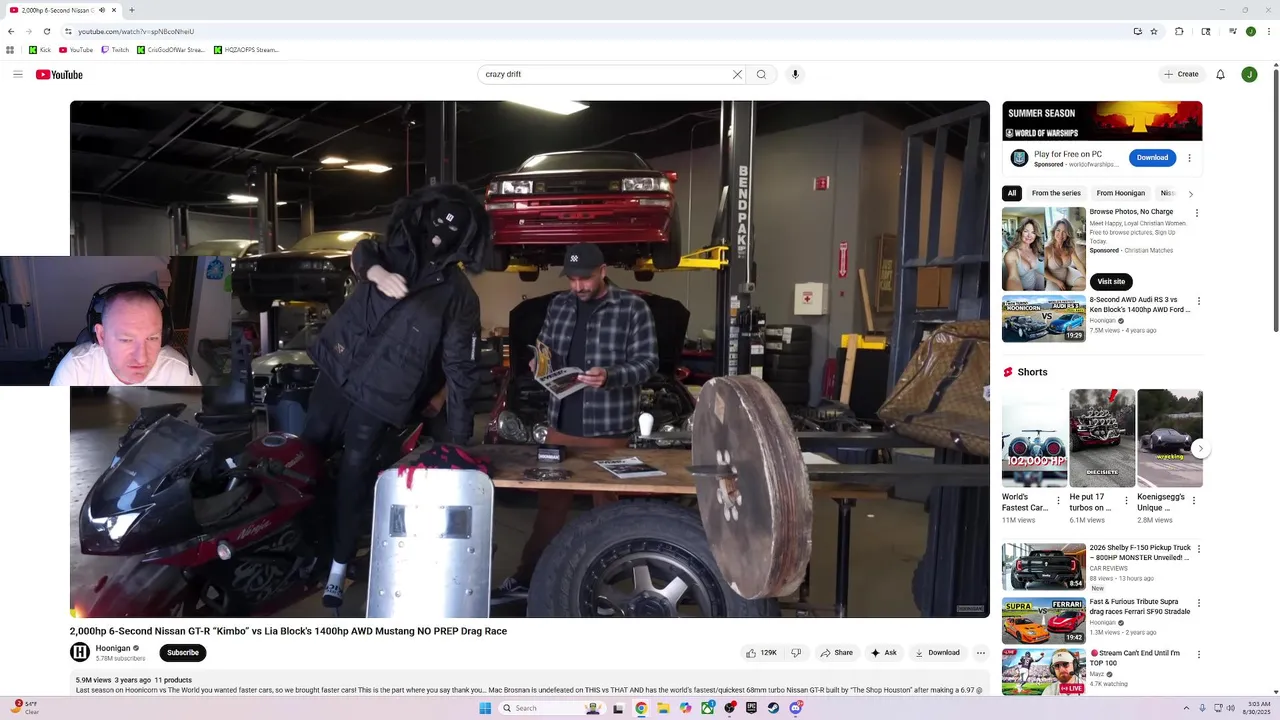
Task: View site information in the address bar
Action: (x=68, y=31)
